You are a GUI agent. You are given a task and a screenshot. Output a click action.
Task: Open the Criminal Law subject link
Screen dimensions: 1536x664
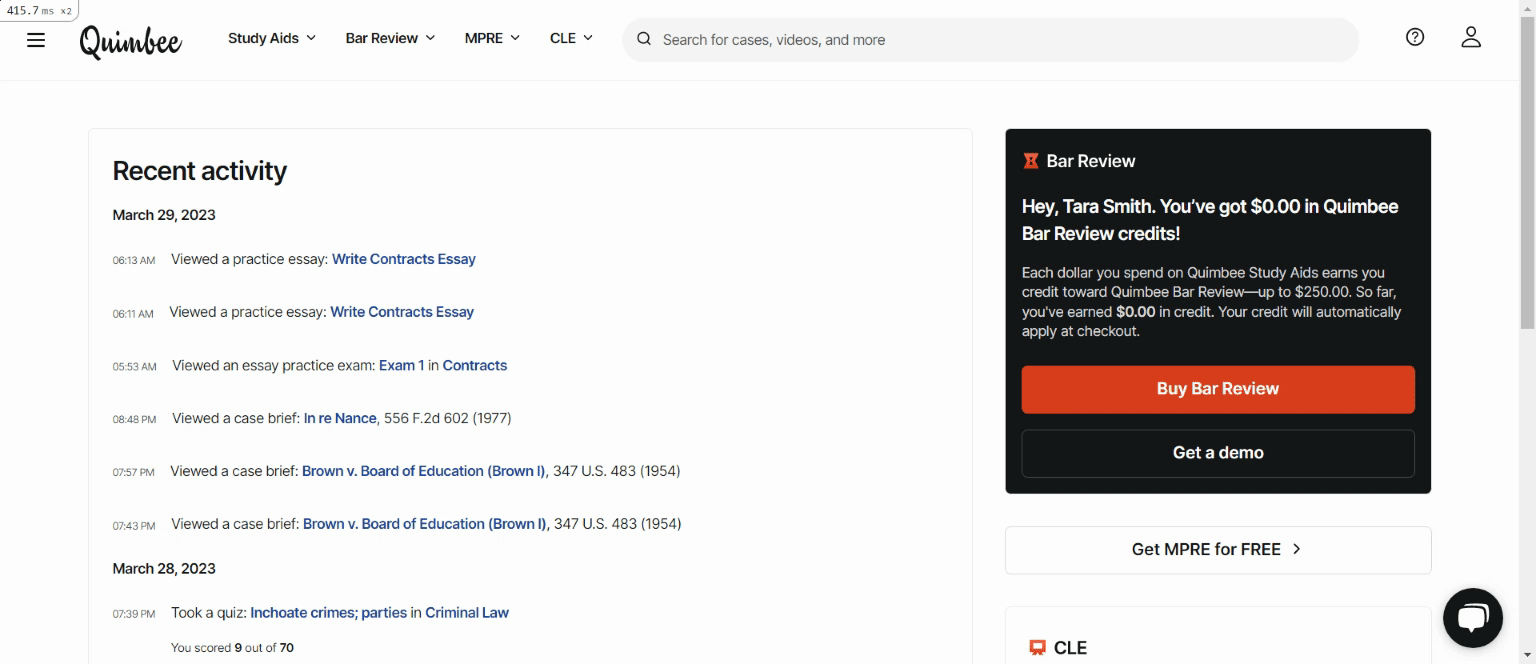click(467, 613)
